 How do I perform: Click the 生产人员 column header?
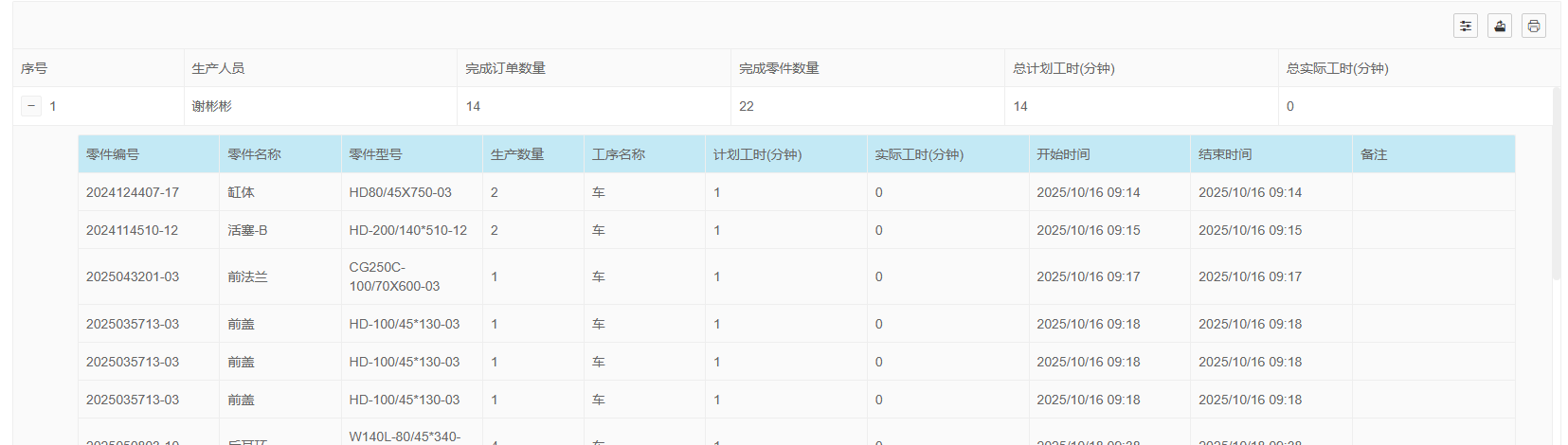[218, 68]
